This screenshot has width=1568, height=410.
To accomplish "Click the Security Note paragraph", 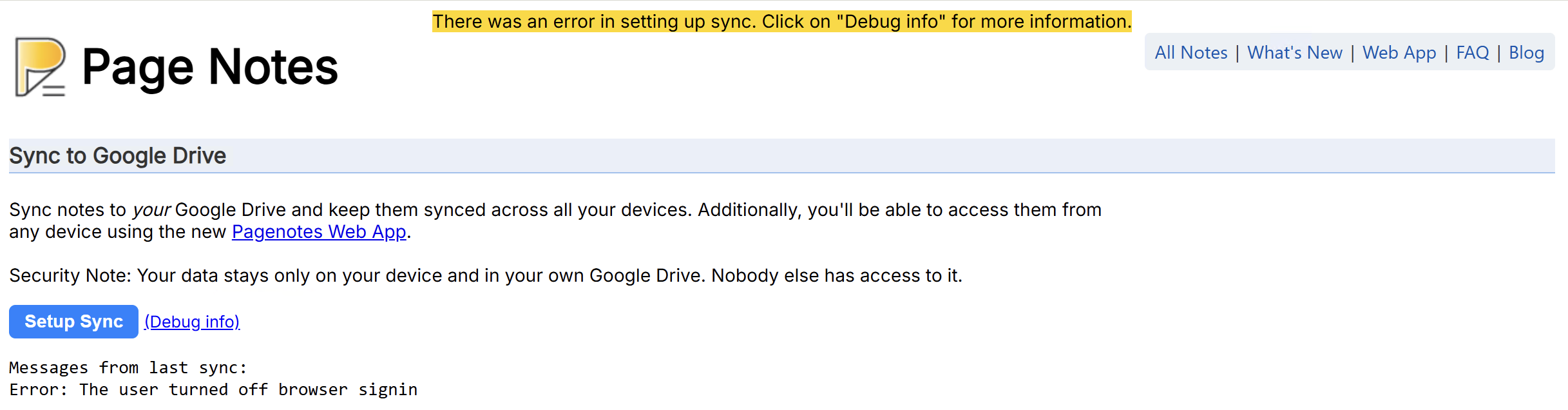I will click(x=484, y=275).
